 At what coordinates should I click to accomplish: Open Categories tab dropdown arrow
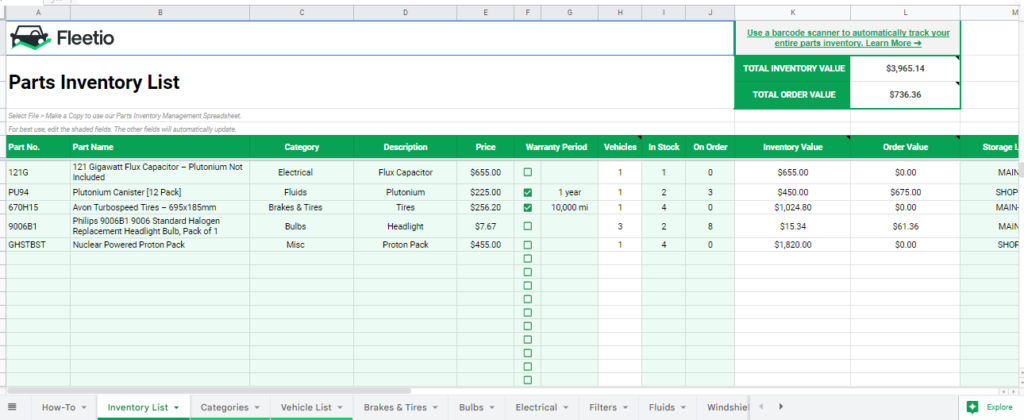click(x=257, y=408)
